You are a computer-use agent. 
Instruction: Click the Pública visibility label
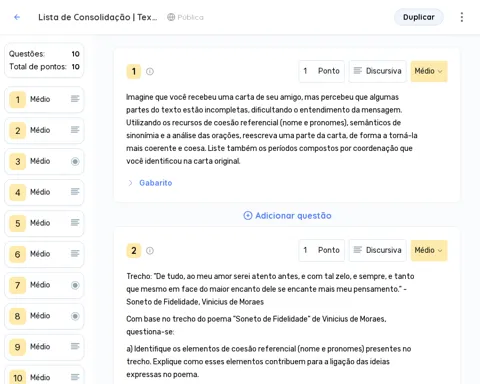pyautogui.click(x=190, y=17)
